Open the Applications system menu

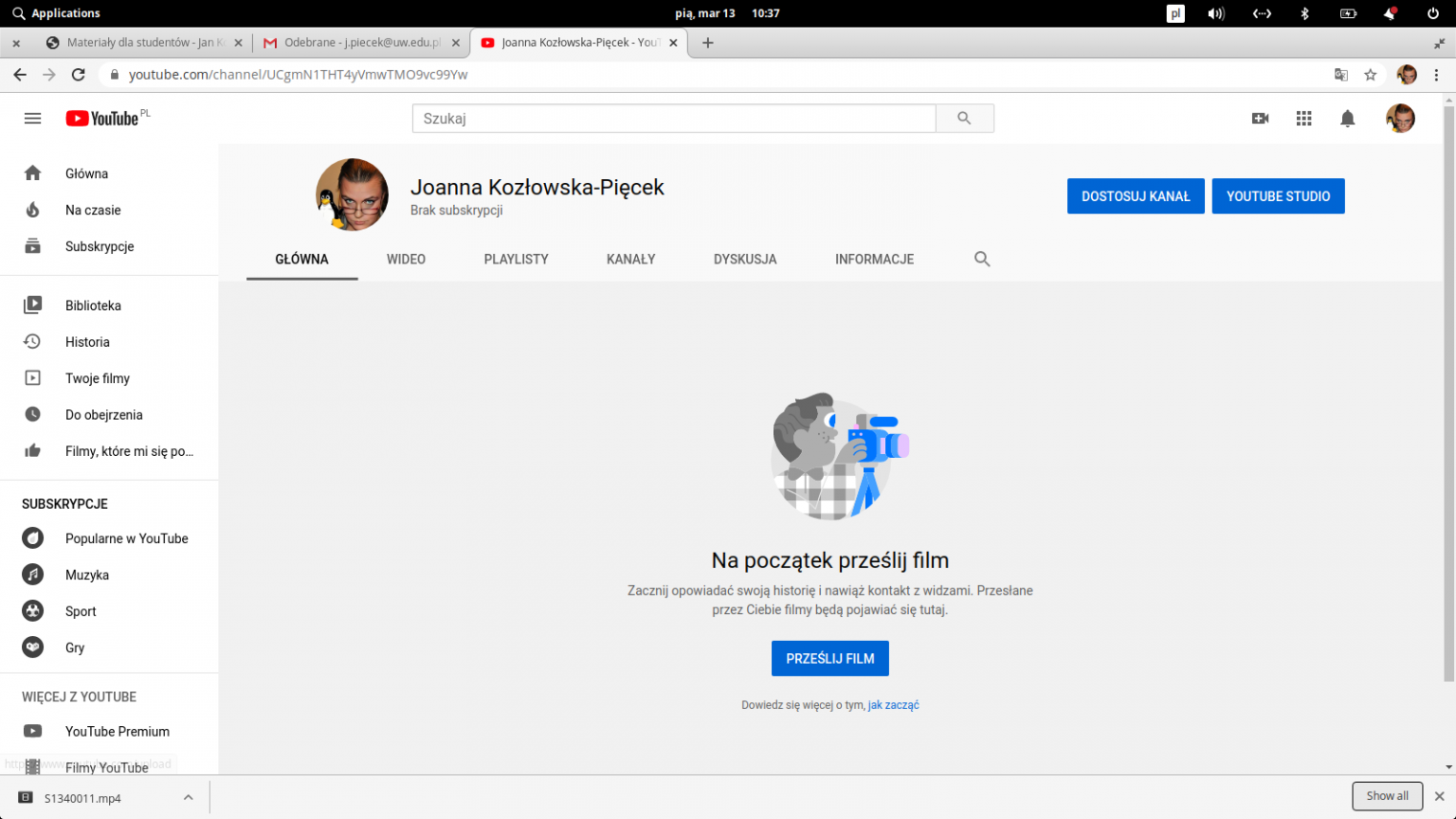tap(56, 13)
